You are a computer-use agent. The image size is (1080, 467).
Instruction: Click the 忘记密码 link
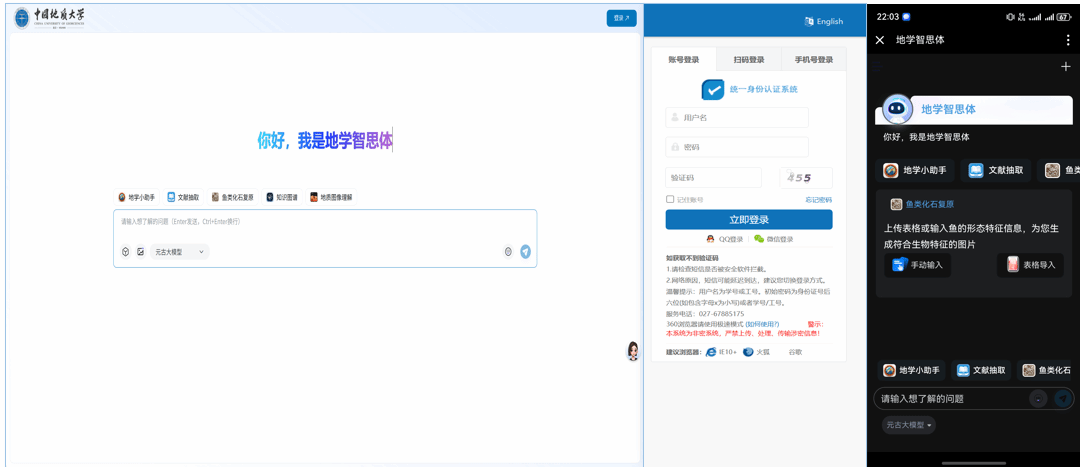click(x=818, y=200)
